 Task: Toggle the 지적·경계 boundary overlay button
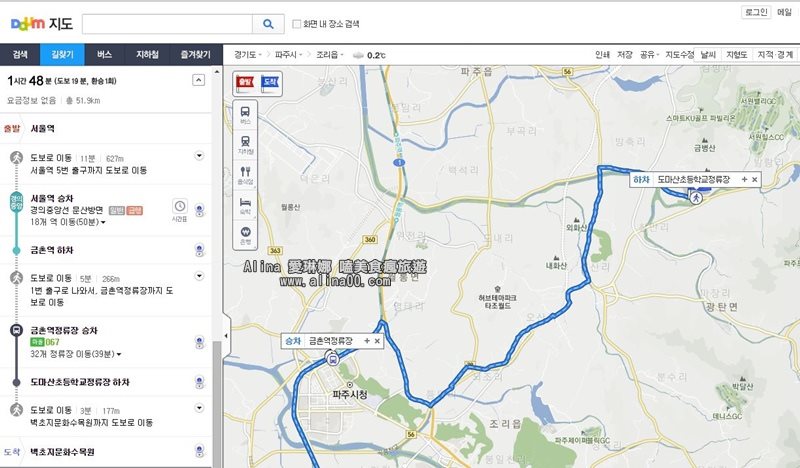[775, 55]
